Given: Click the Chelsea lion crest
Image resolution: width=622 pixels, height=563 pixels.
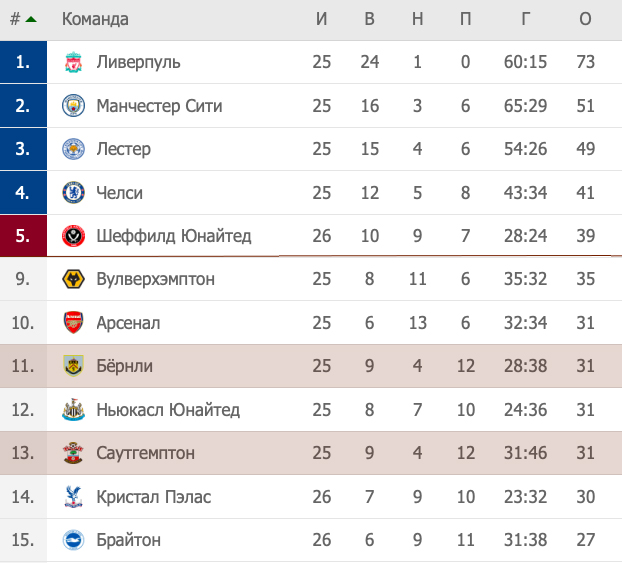Looking at the screenshot, I should tap(73, 192).
